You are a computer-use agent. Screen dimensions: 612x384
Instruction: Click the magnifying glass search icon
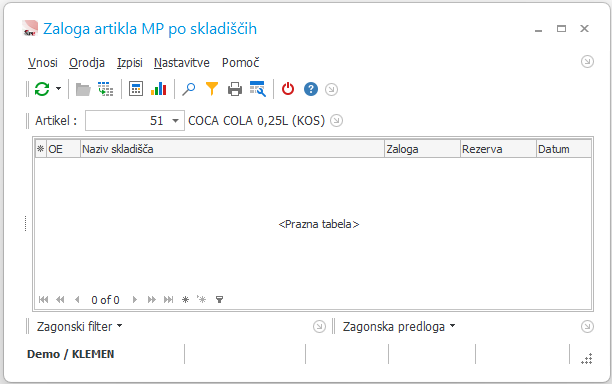coord(189,89)
